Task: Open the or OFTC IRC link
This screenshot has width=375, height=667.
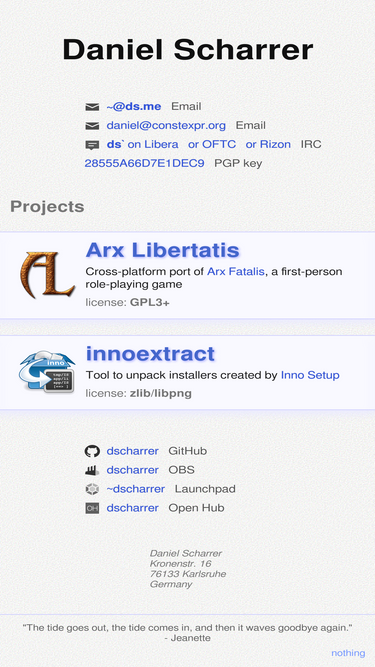Action: 212,144
